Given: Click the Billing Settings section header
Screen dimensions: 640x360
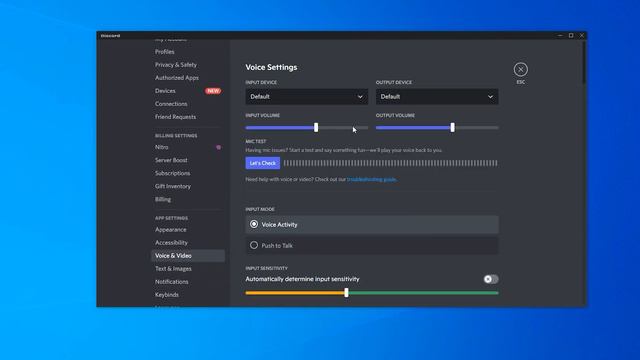Looking at the screenshot, I should pos(176,136).
